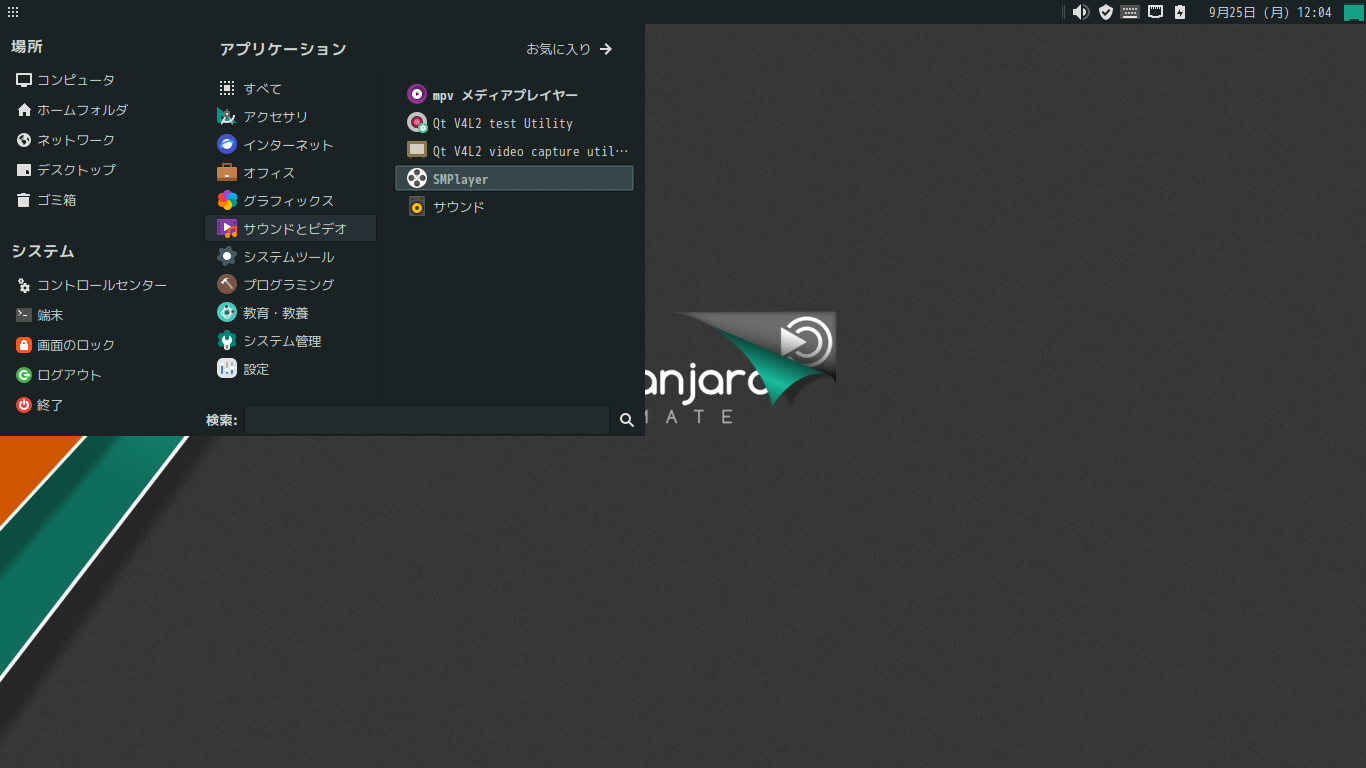
Task: Choose 画面のロック to lock screen
Action: [x=66, y=345]
